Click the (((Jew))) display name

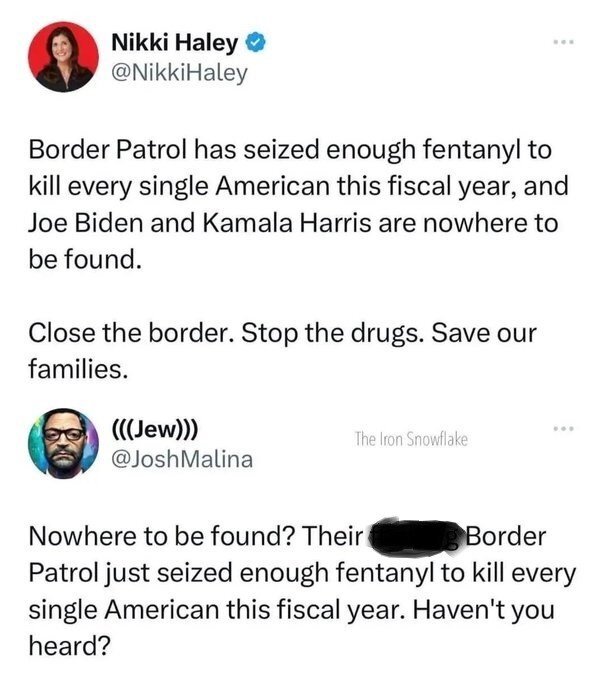(155, 429)
